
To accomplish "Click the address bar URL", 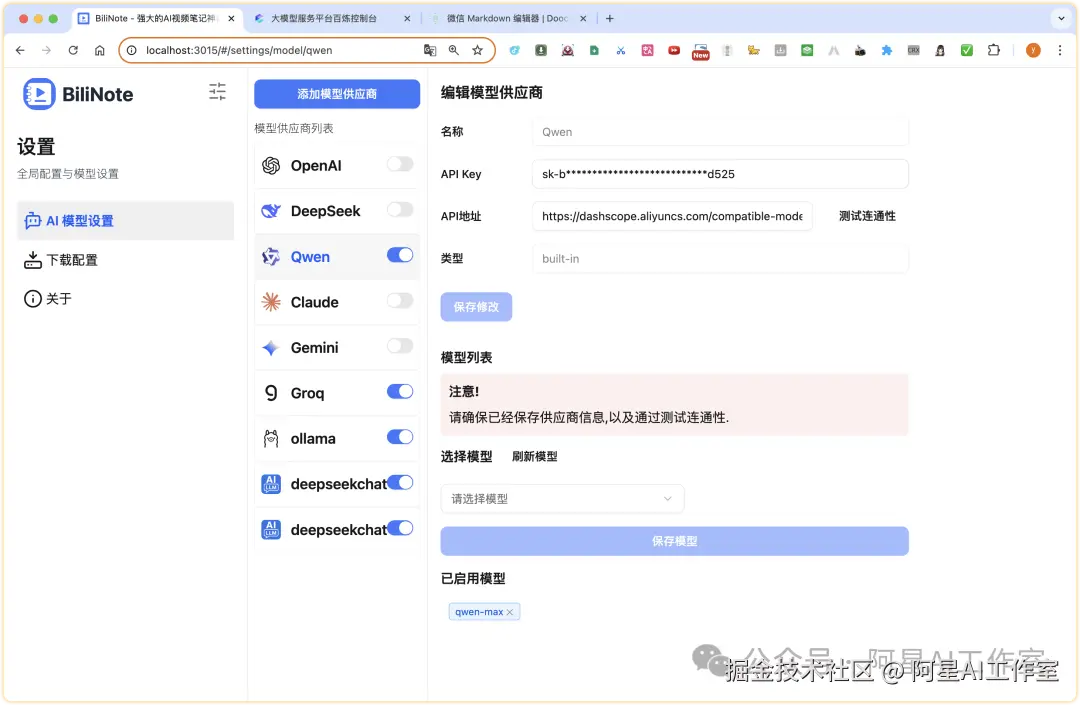I will pos(239,50).
